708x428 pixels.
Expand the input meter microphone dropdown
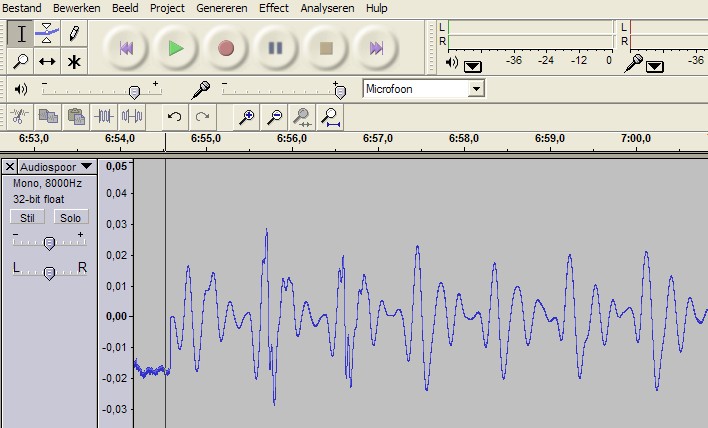pos(655,67)
